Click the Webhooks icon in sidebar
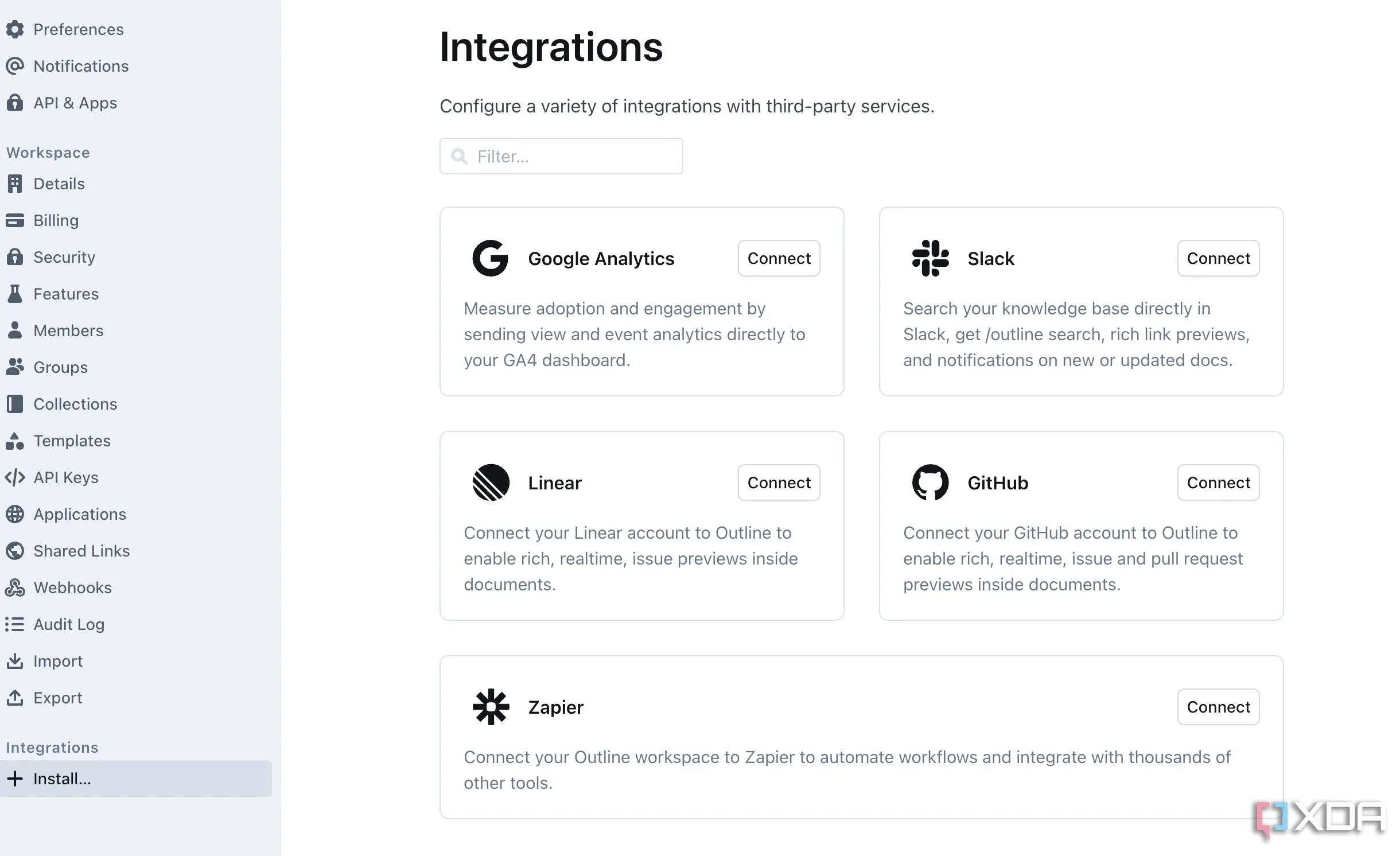 coord(15,587)
